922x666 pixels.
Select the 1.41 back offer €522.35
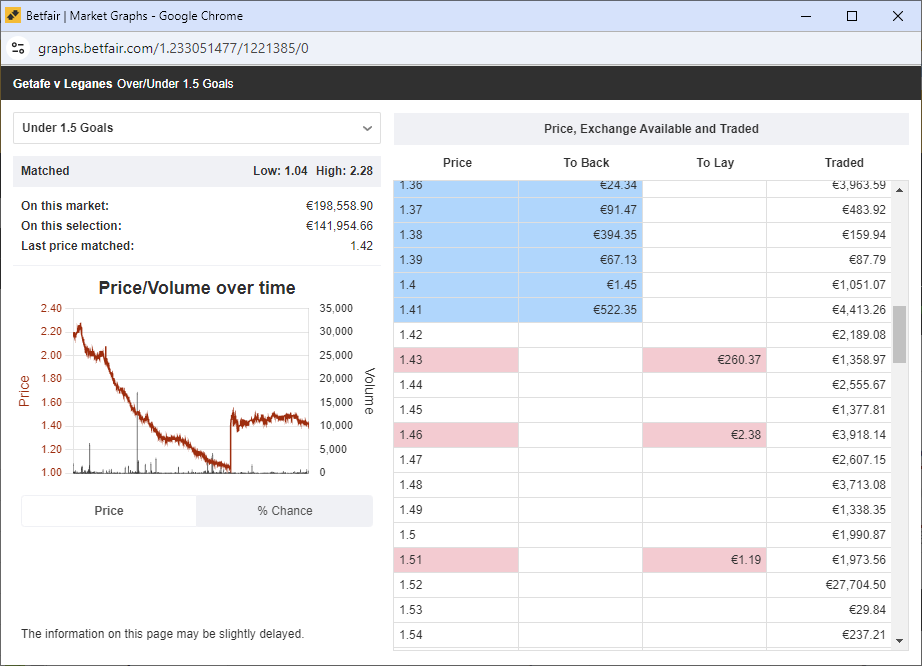(580, 310)
